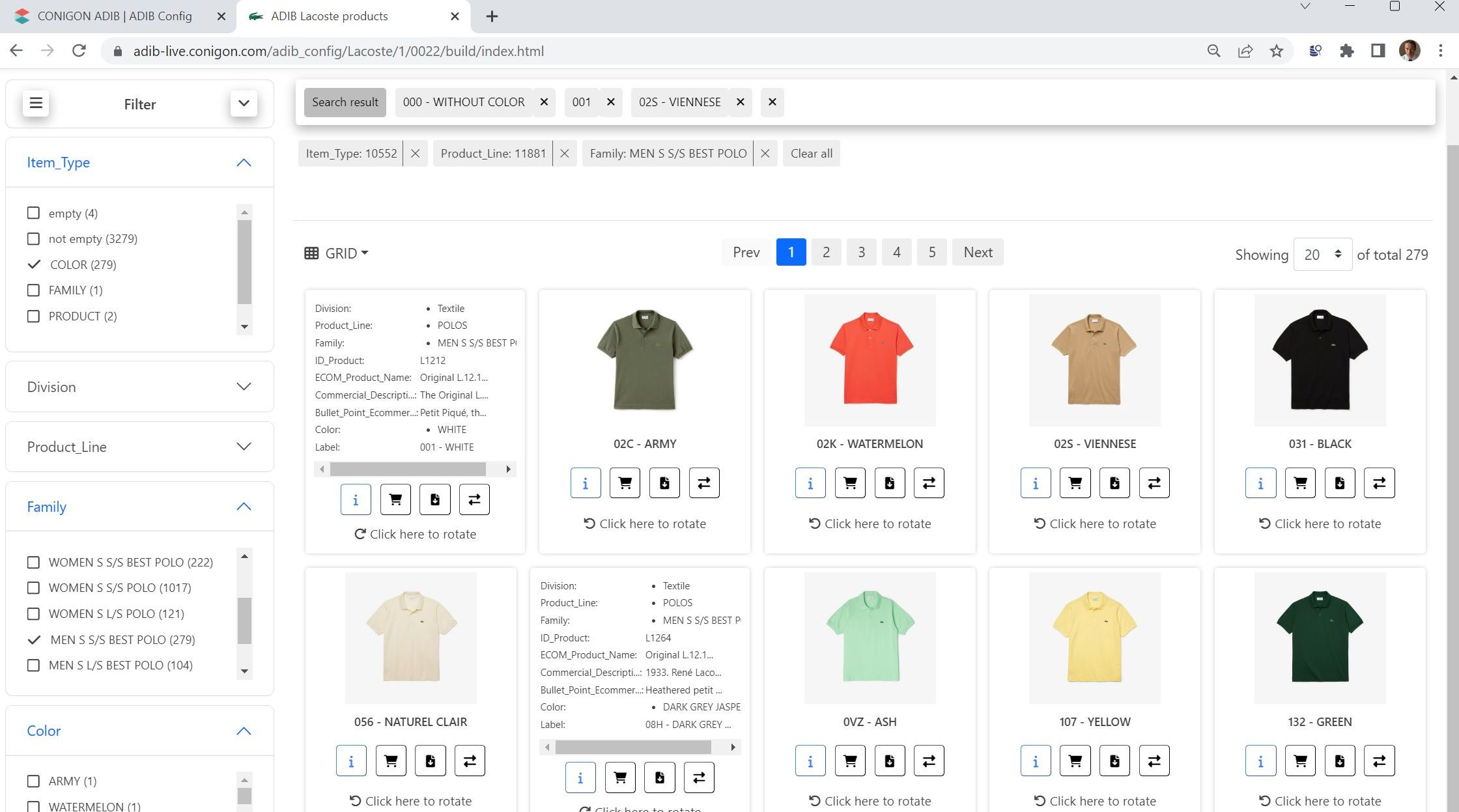Remove the '001' search tag
Viewport: 1459px width, 812px height.
click(610, 102)
